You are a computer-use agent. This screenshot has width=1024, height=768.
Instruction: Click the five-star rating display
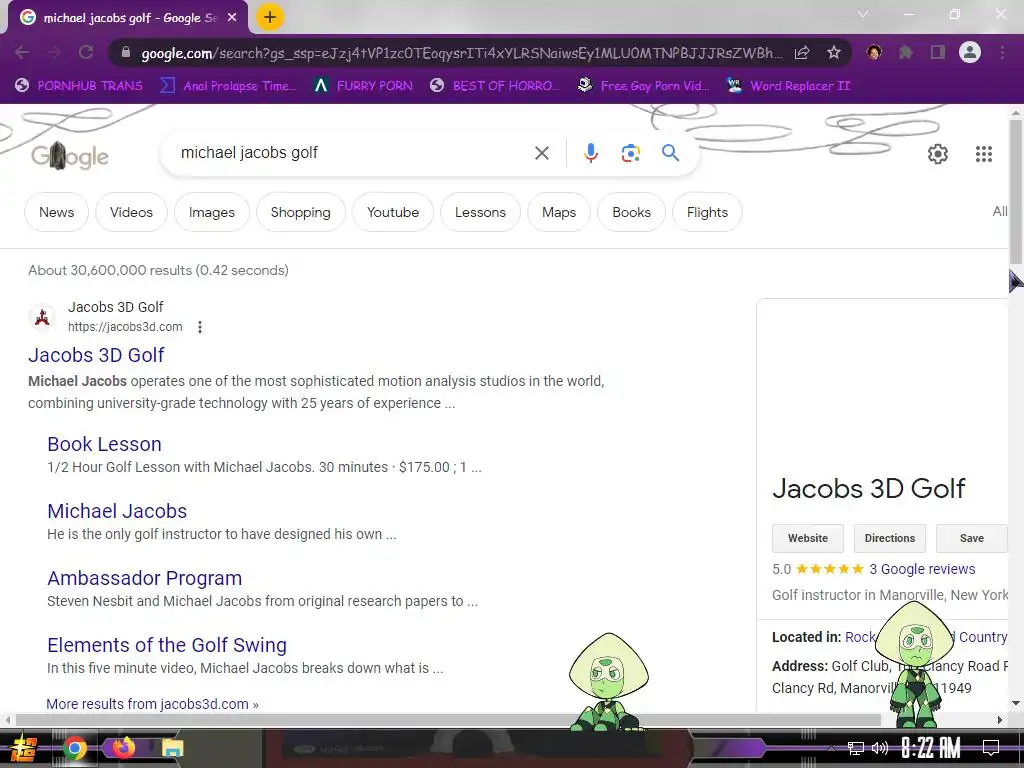pyautogui.click(x=829, y=569)
